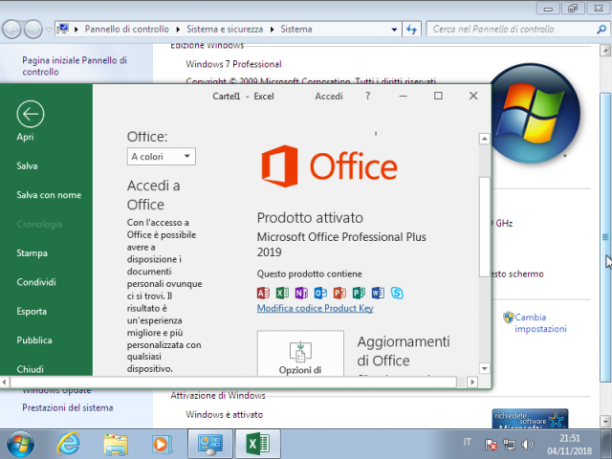
Task: Open Prestazioni del sistema link
Action: [68, 407]
